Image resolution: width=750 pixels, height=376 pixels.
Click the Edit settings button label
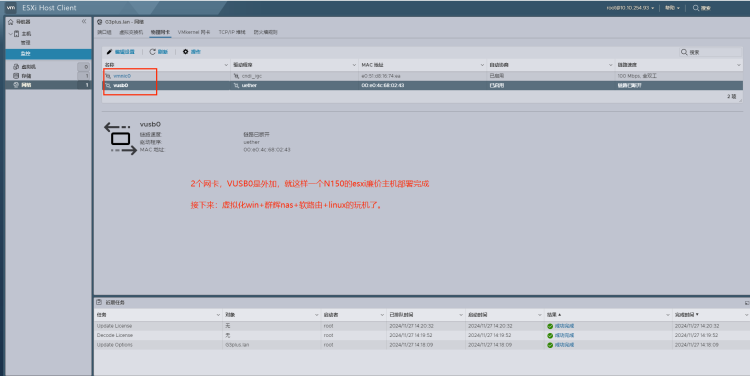click(x=125, y=52)
